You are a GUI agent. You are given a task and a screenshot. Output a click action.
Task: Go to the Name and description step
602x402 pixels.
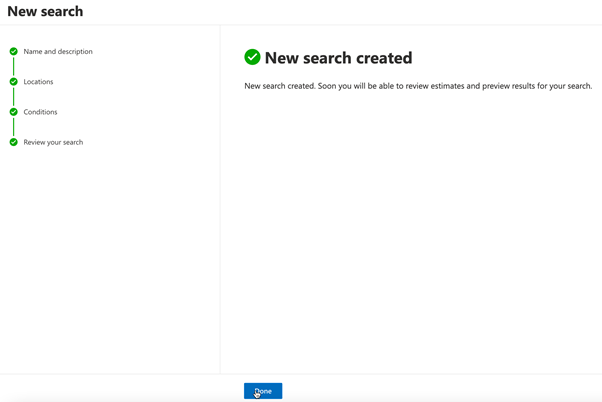coord(58,51)
